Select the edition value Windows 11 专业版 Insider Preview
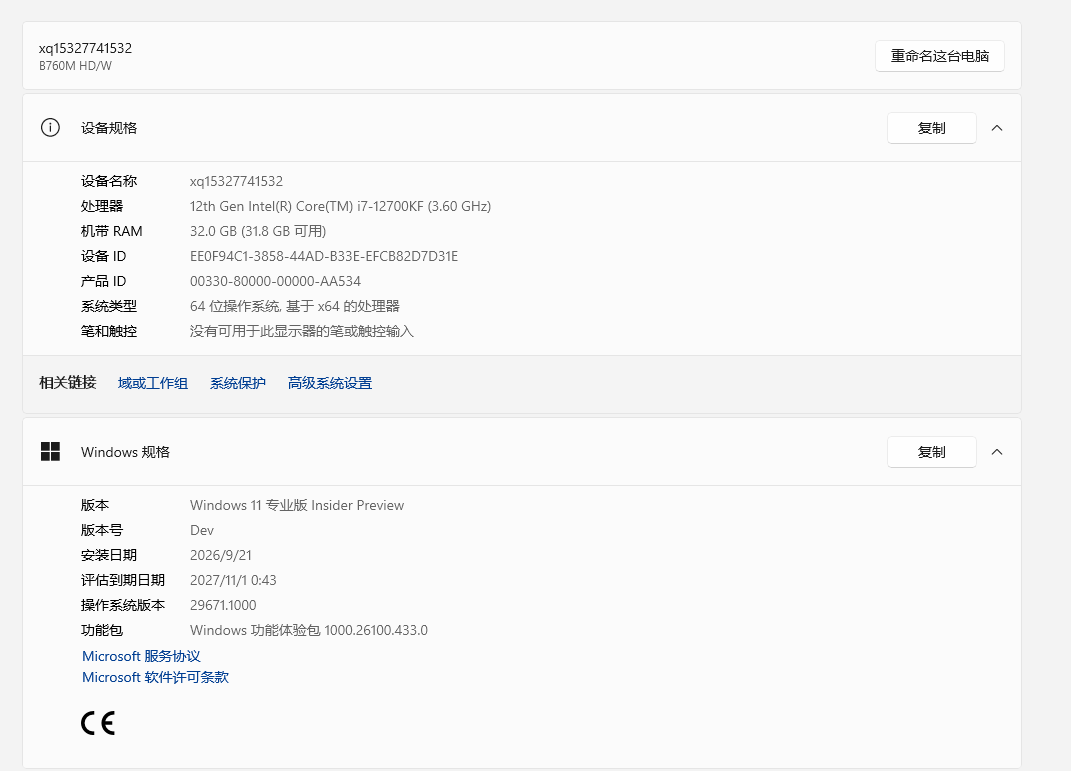The image size is (1071, 771). [297, 505]
